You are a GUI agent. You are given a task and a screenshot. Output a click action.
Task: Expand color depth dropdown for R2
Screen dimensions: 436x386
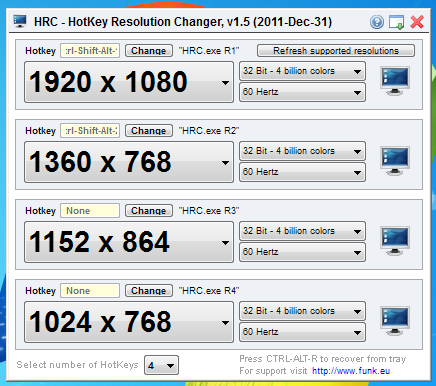click(302, 151)
